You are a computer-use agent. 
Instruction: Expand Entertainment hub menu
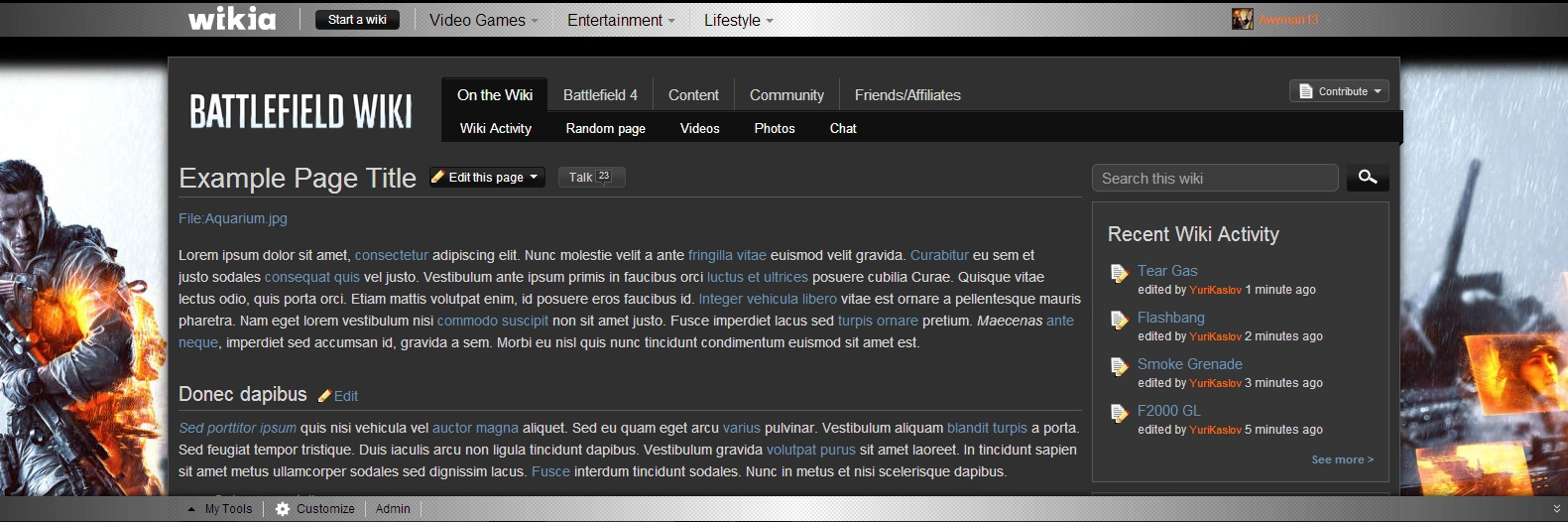[621, 20]
